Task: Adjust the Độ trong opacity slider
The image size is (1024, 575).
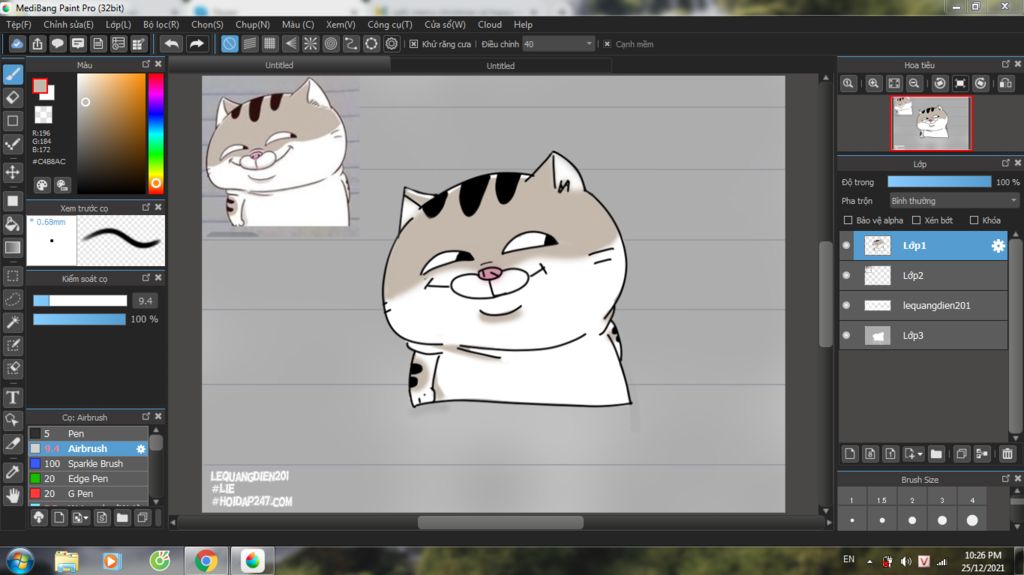Action: pos(939,182)
